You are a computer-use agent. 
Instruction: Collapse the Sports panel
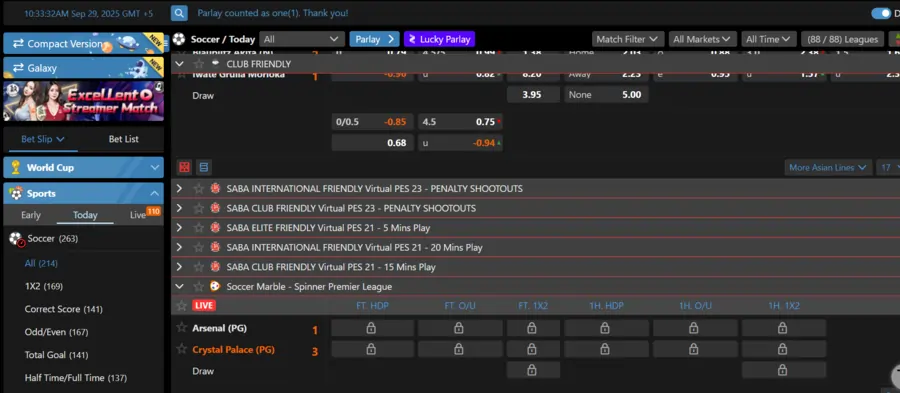(155, 193)
